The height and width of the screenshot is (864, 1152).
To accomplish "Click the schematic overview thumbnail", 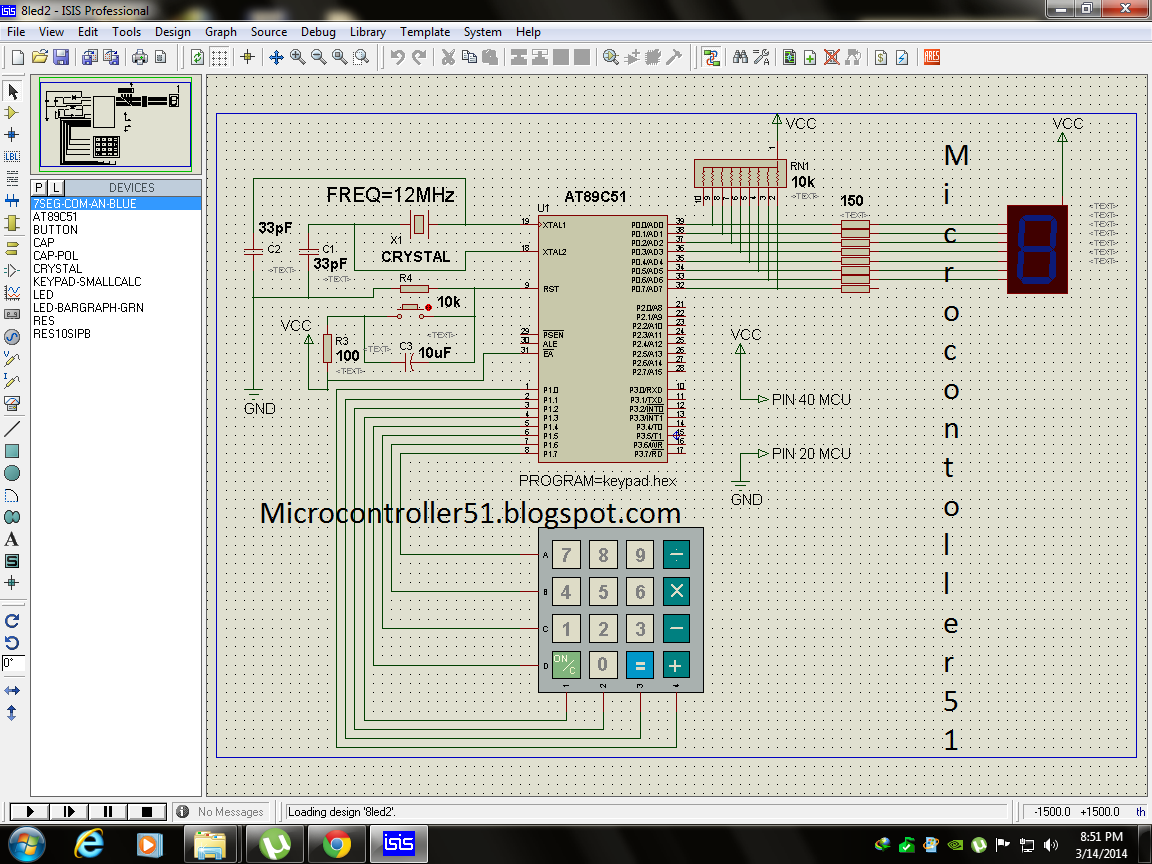I will (x=115, y=125).
